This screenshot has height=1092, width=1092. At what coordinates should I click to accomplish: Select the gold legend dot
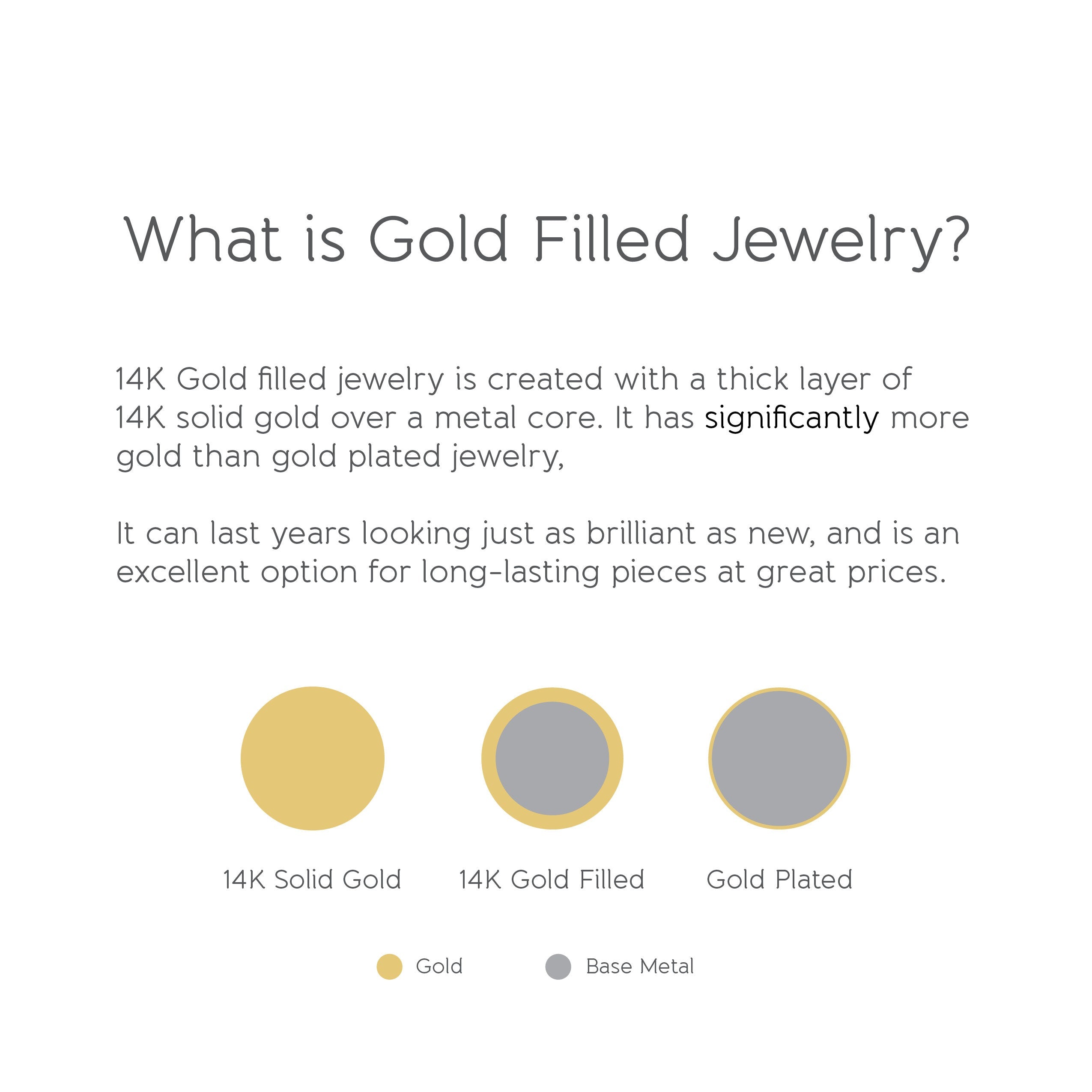389,966
